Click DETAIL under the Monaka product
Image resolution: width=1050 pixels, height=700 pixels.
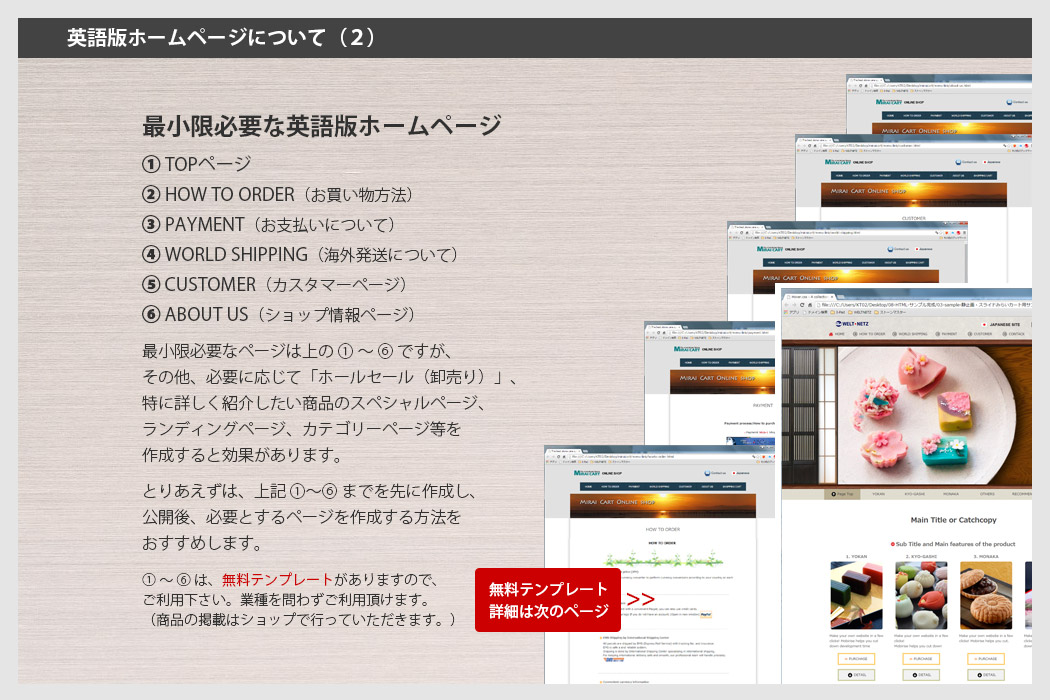tap(986, 675)
